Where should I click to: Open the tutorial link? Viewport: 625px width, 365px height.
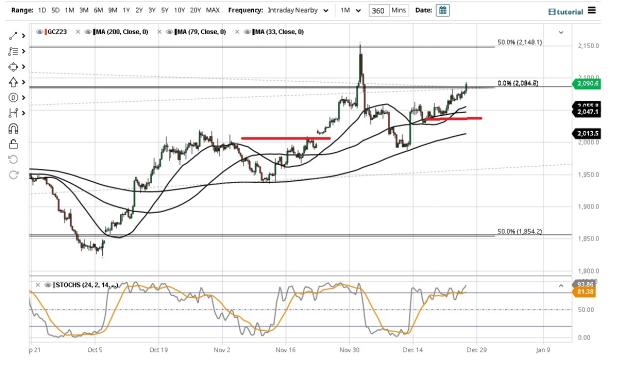566,12
